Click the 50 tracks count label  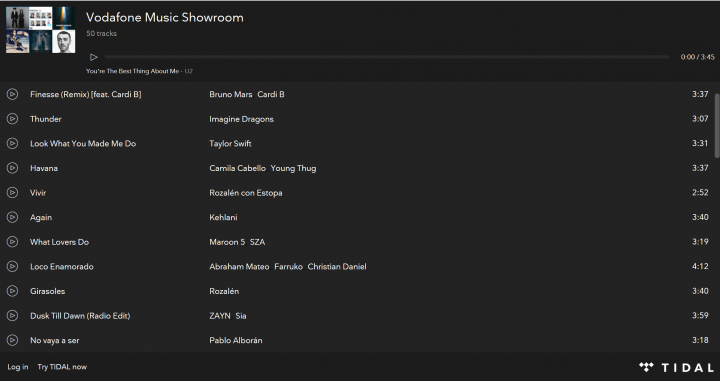101,34
